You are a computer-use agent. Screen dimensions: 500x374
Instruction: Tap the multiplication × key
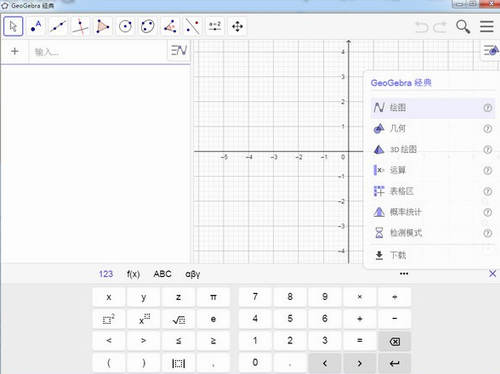coord(360,297)
